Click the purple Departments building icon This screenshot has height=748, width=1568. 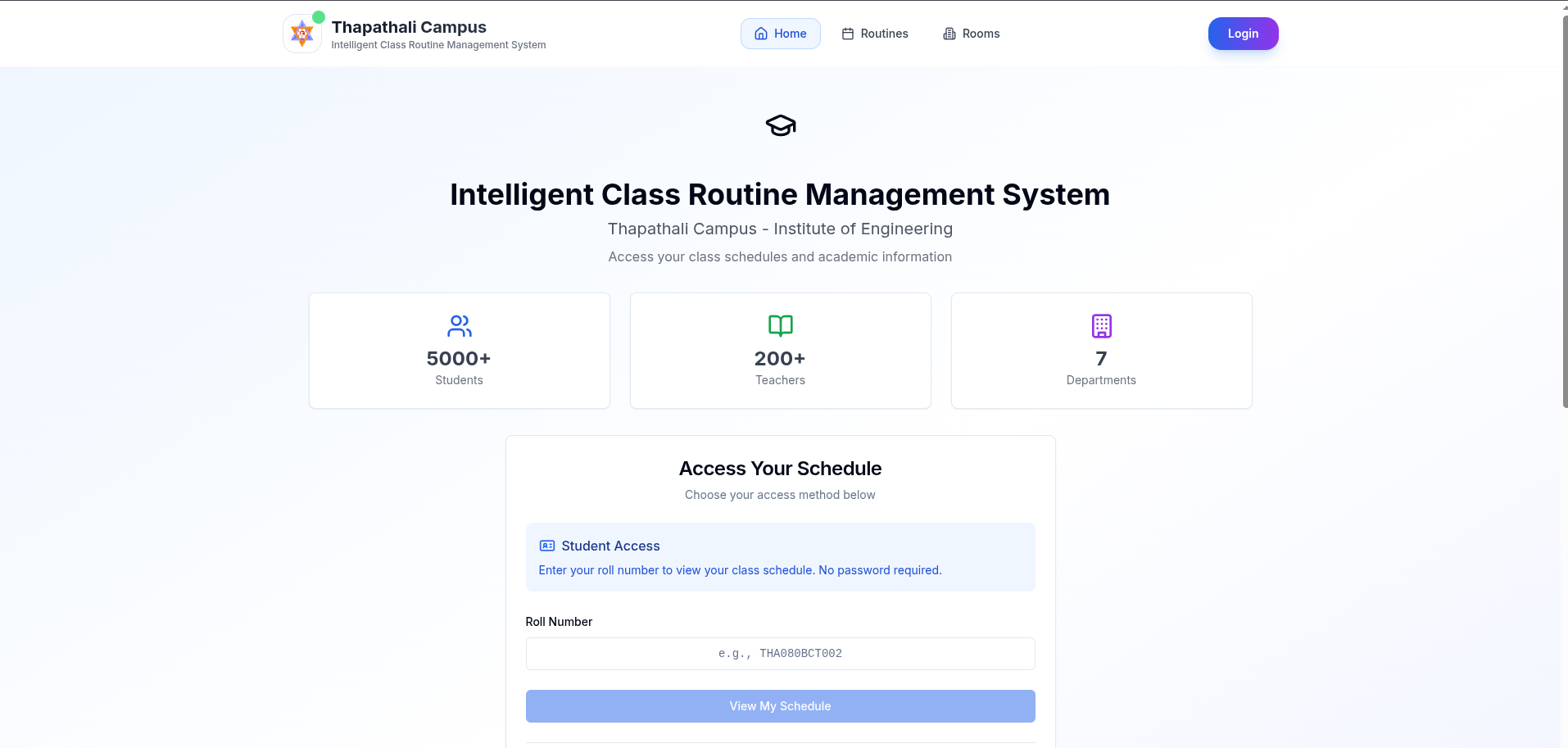(x=1101, y=325)
